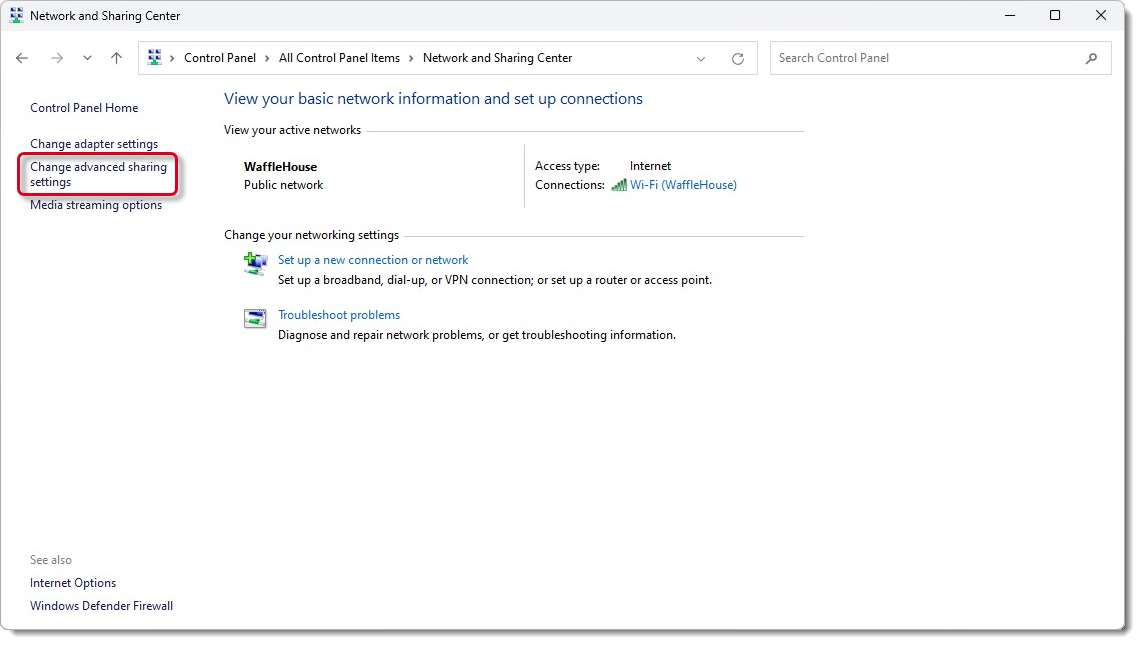Open Change advanced sharing settings
Image resolution: width=1140 pixels, height=645 pixels.
pos(97,173)
